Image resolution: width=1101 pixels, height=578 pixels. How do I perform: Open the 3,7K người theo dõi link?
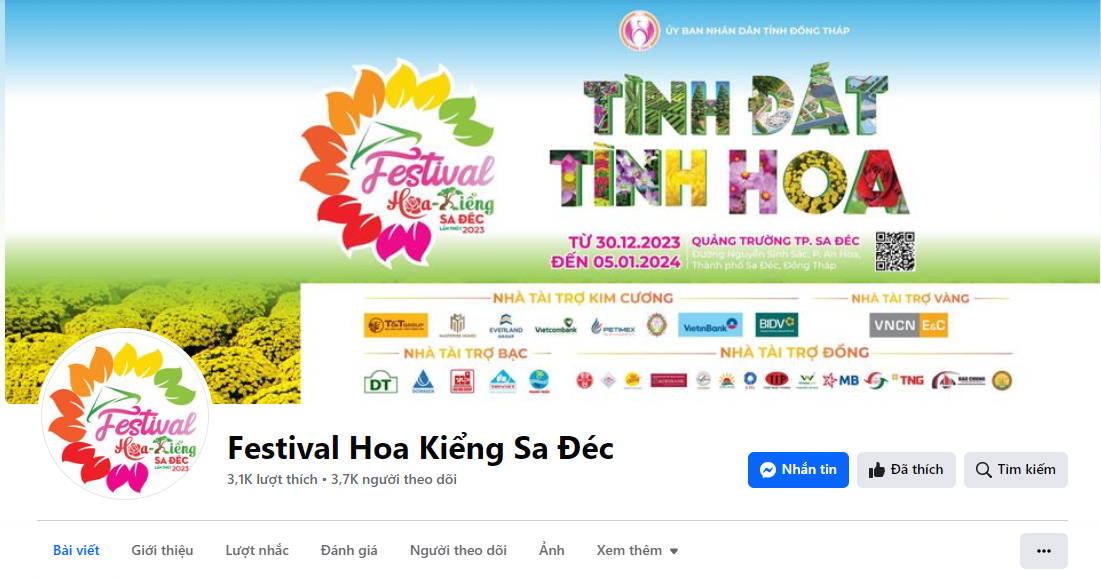(x=394, y=480)
